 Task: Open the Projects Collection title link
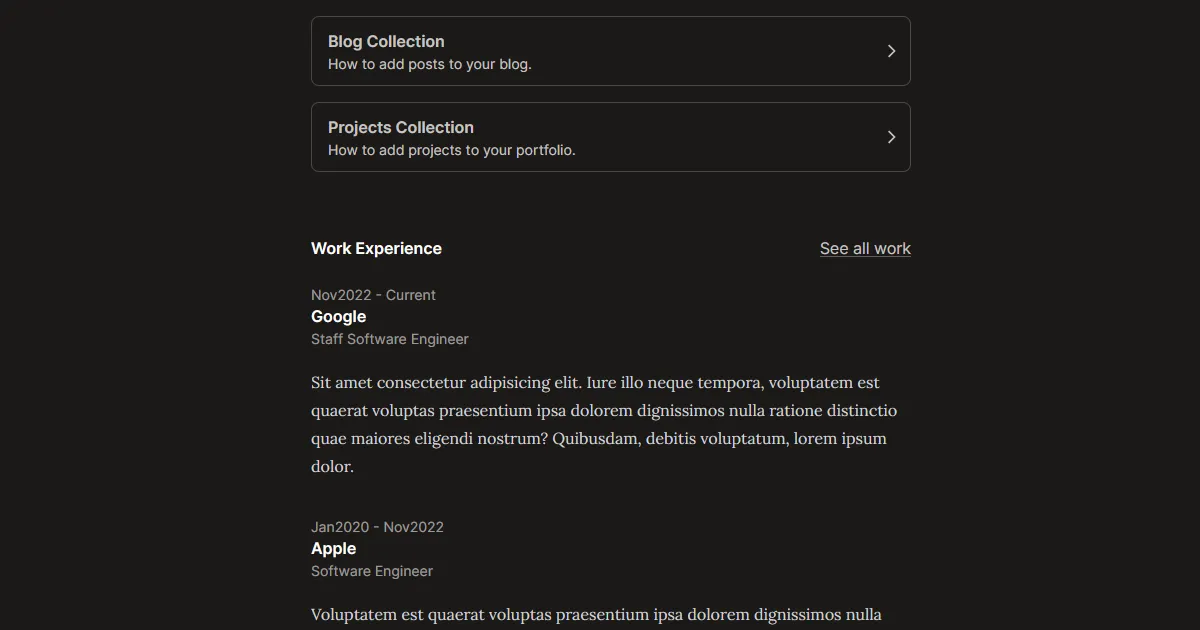[400, 127]
